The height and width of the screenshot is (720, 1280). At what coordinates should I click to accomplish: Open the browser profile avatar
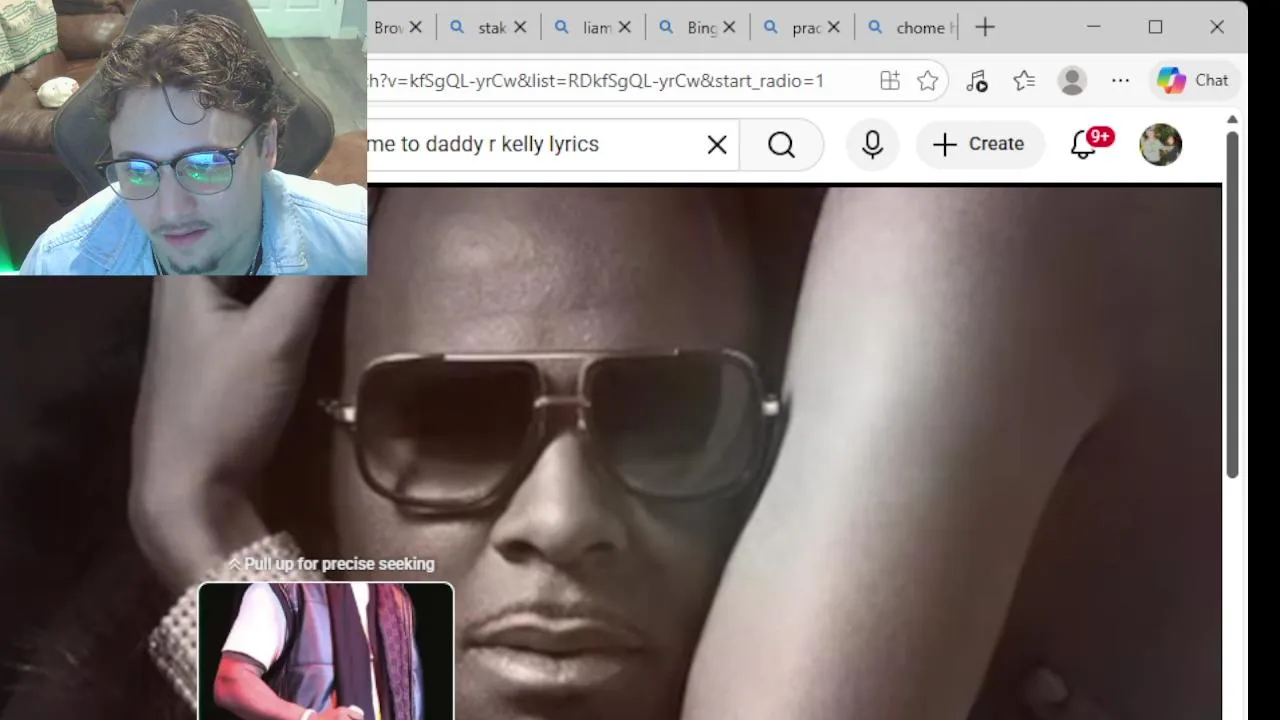[x=1072, y=81]
